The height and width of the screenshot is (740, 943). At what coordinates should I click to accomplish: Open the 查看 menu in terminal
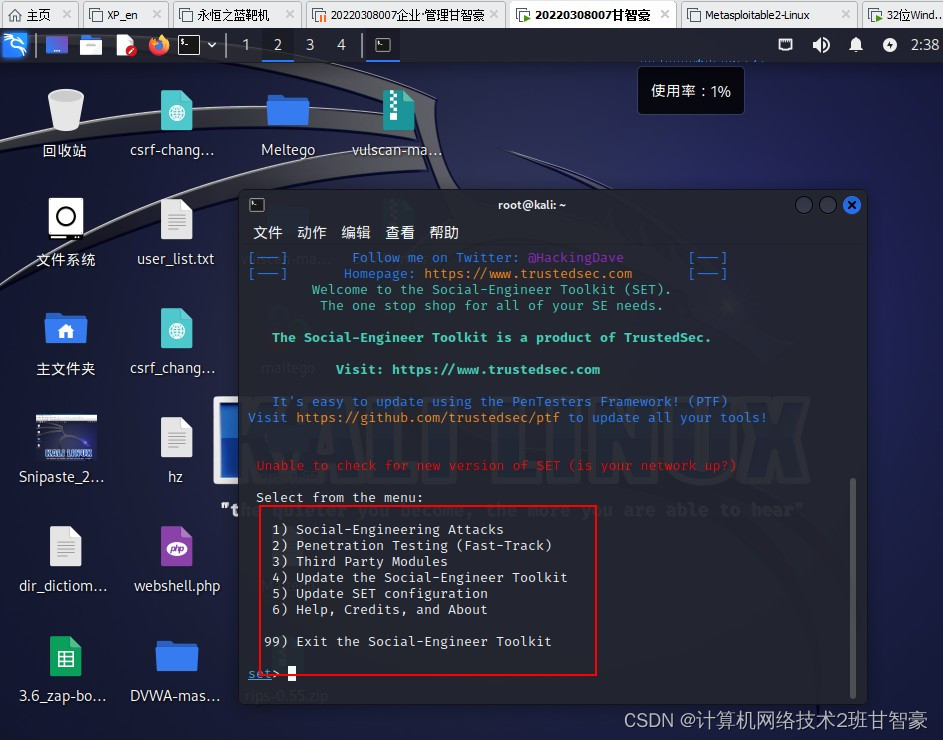pyautogui.click(x=400, y=233)
